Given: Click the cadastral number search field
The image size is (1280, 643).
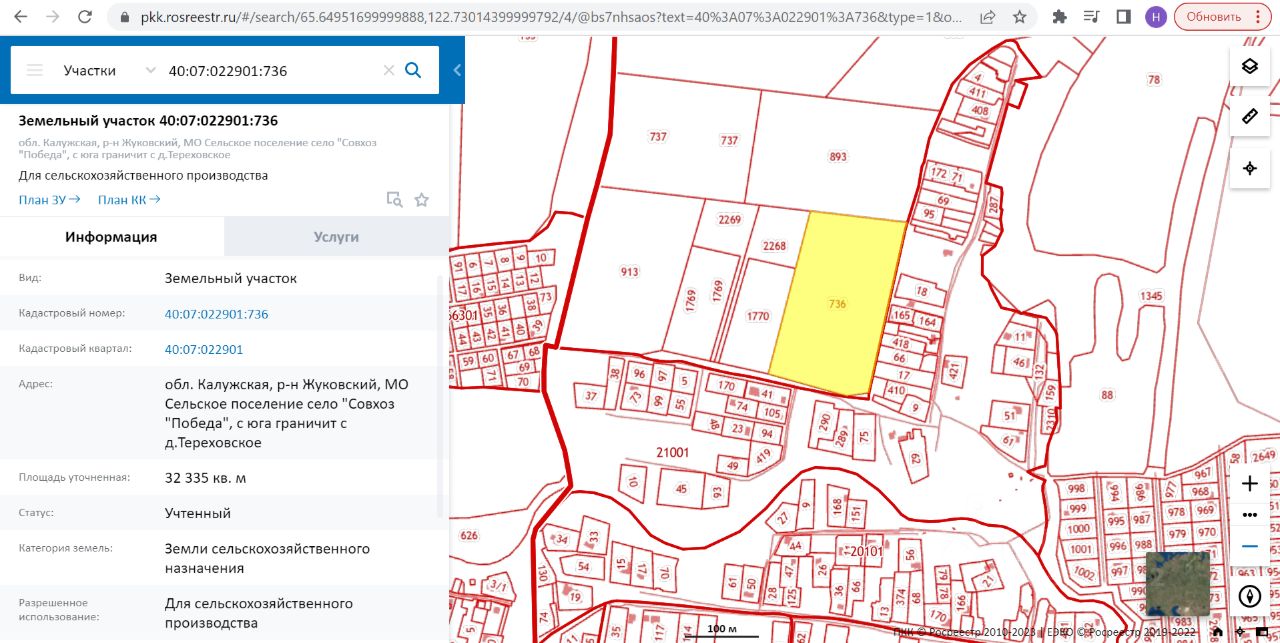Looking at the screenshot, I should click(270, 70).
